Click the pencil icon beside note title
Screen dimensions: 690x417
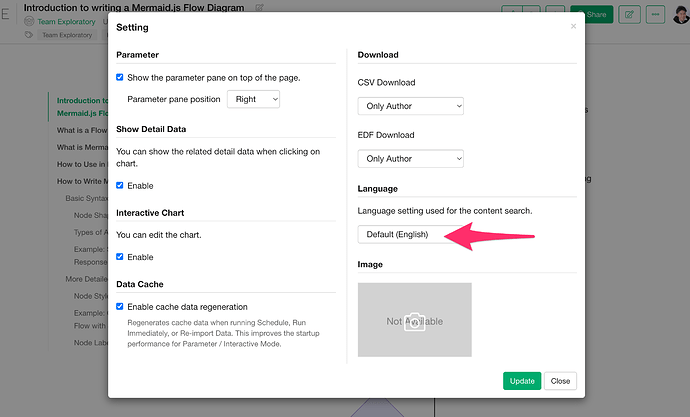pyautogui.click(x=260, y=7)
